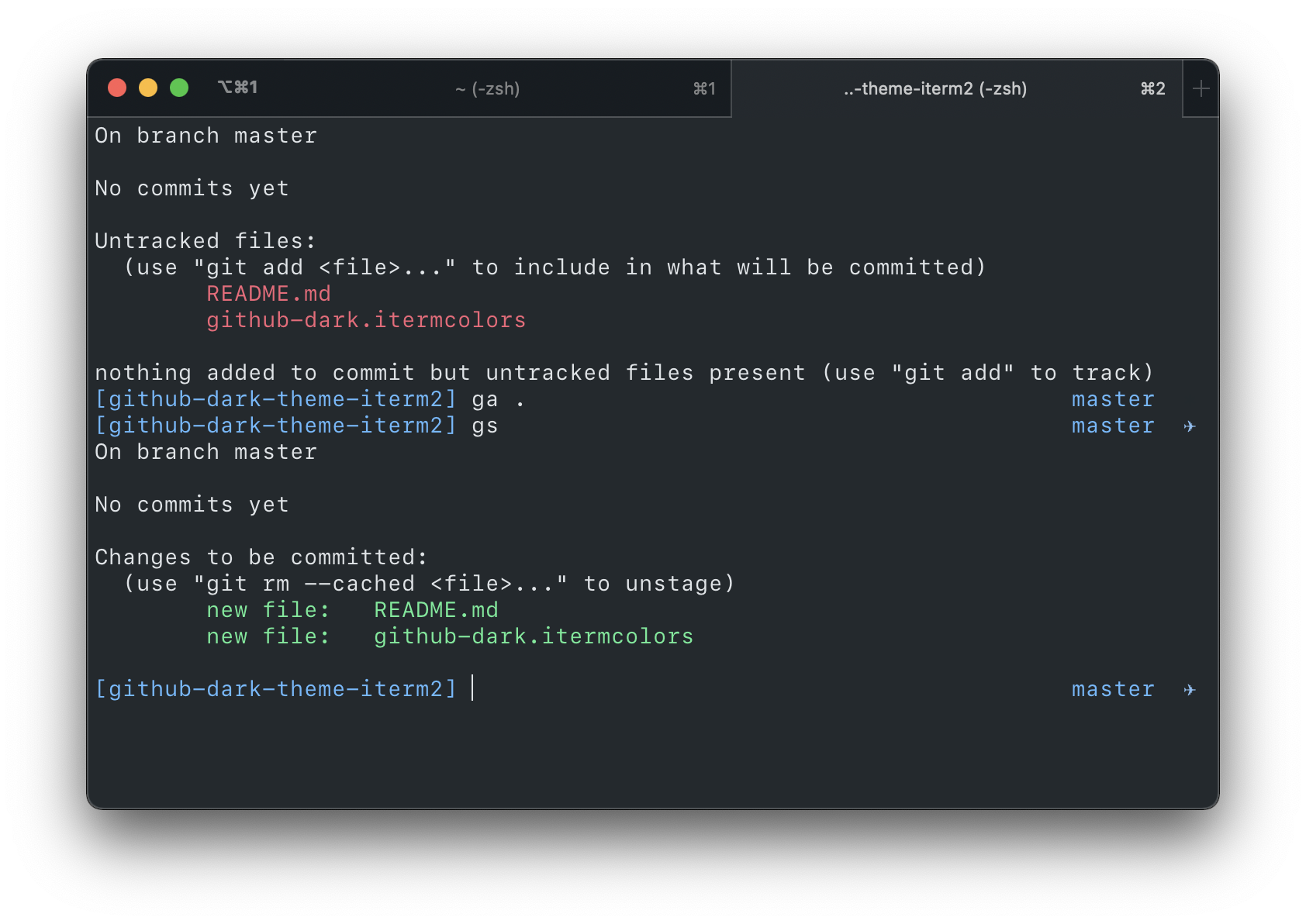Click the airplane icon on the last prompt line
This screenshot has width=1306, height=924.
pos(1190,690)
